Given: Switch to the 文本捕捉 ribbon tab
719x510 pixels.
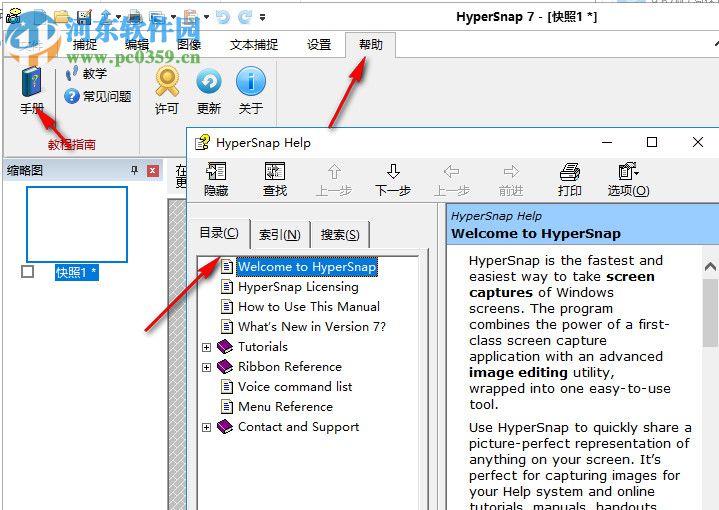Looking at the screenshot, I should [254, 44].
